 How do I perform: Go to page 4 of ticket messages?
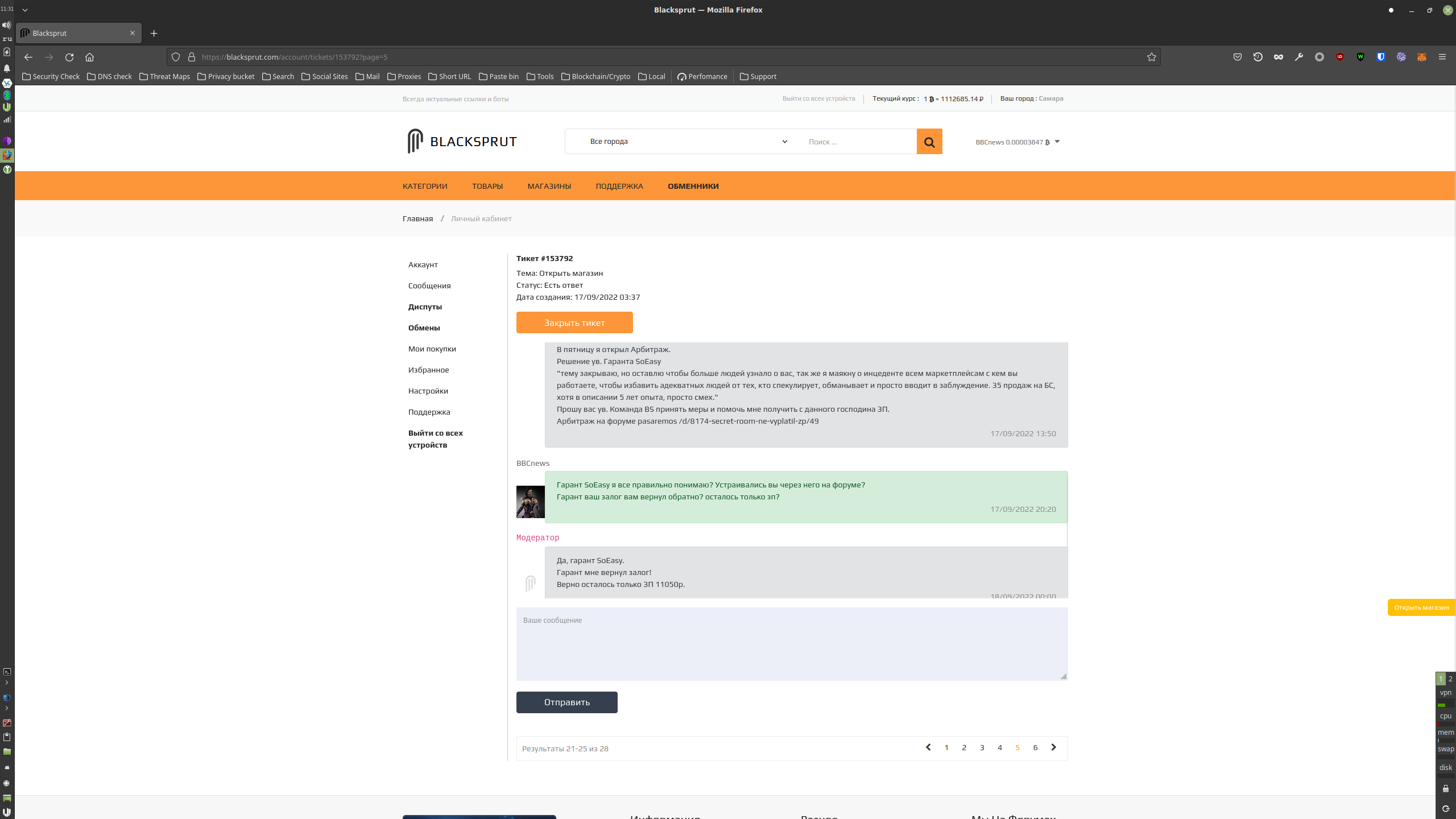pos(1000,748)
